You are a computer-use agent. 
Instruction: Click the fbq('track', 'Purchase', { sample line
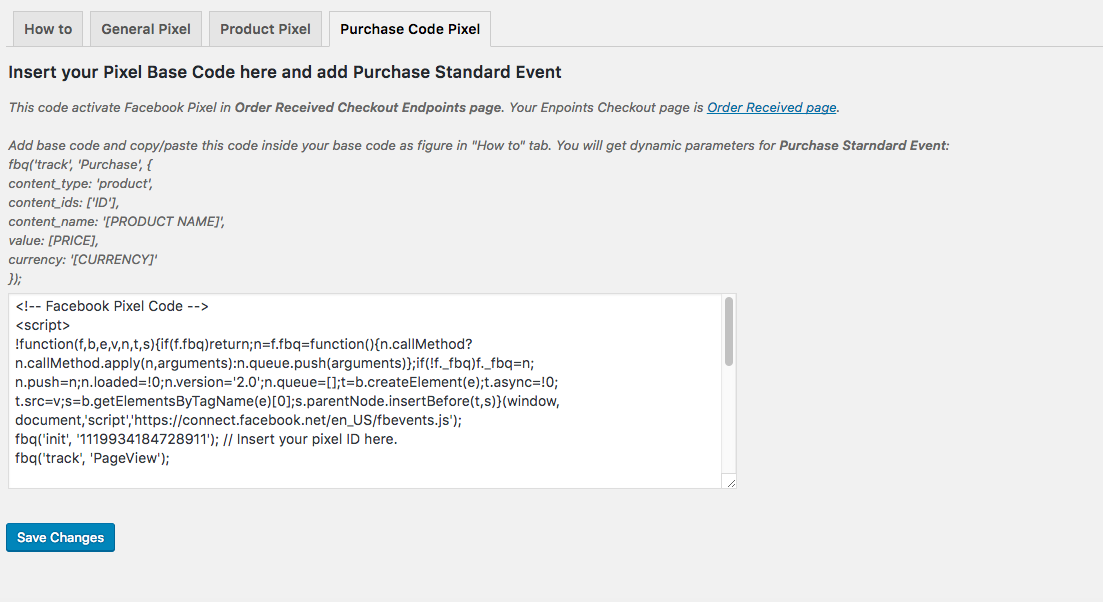(x=80, y=165)
